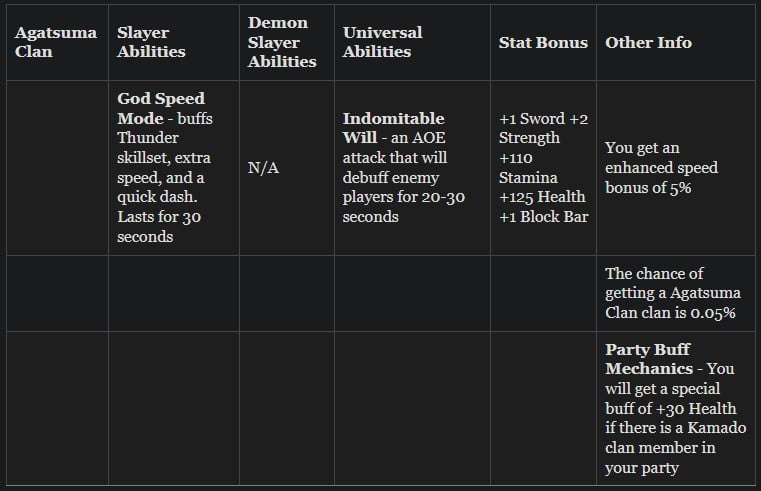This screenshot has height=491, width=761.
Task: Click the Demon Slayer Abilities header
Action: point(282,42)
